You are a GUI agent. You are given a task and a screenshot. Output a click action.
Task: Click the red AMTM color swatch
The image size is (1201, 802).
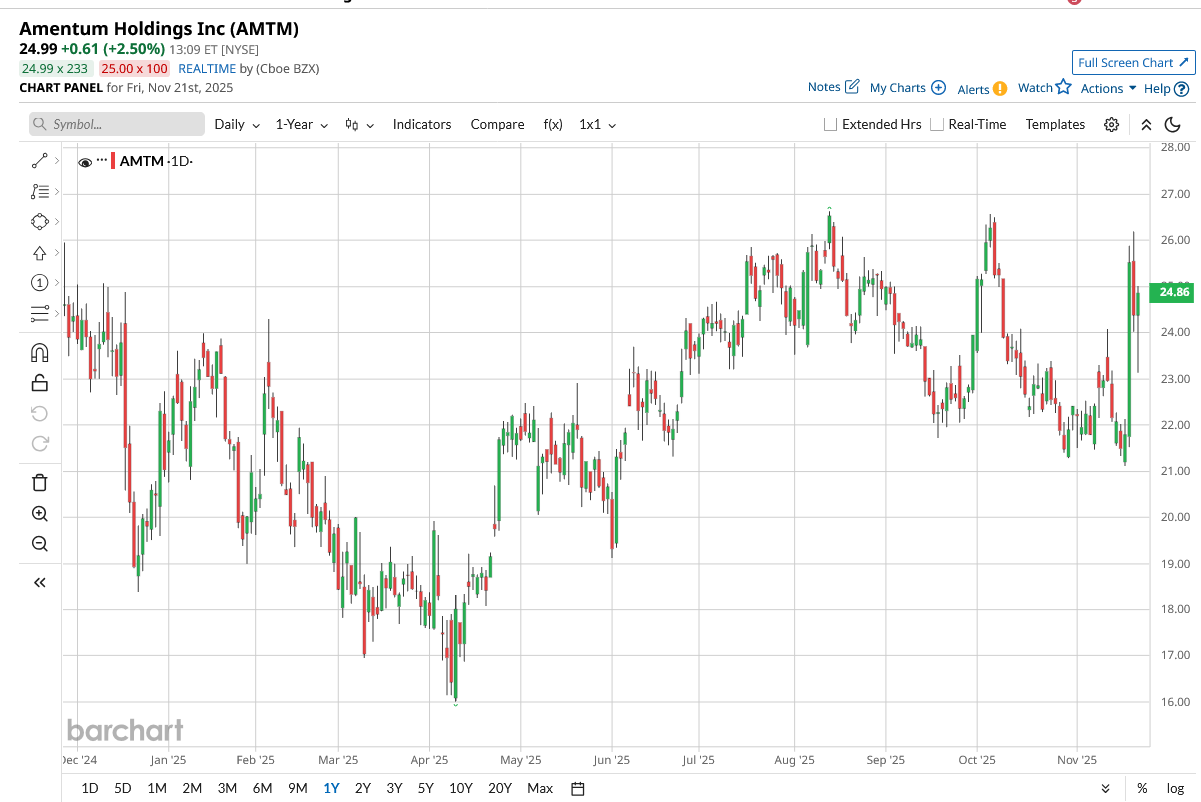114,161
